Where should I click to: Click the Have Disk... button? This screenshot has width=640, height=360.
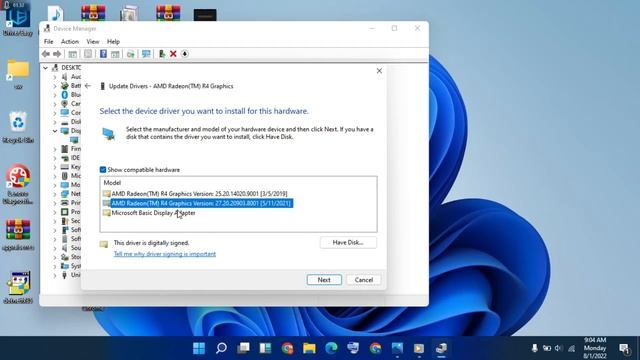pos(348,242)
